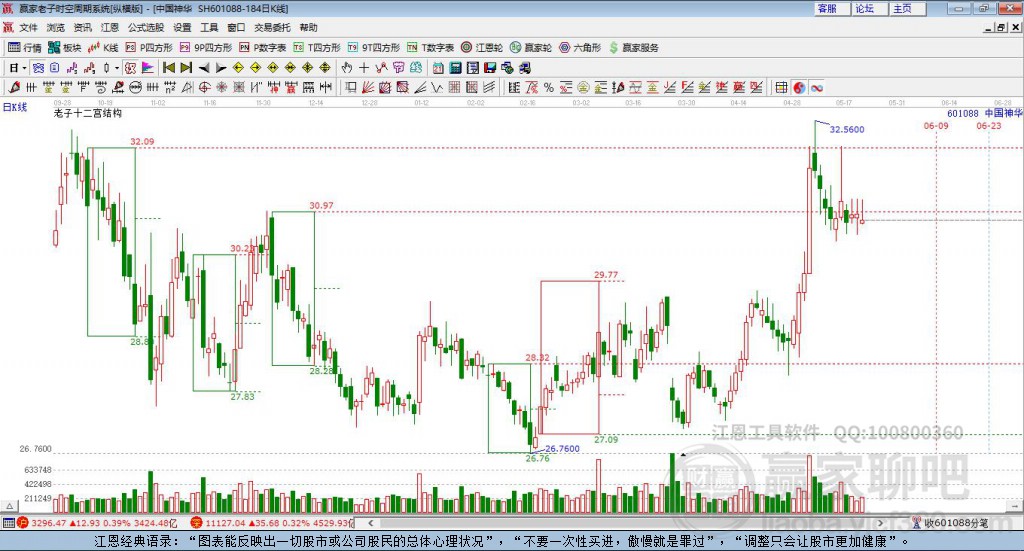The height and width of the screenshot is (551, 1024).
Task: Click the colored grid table icon
Action: point(781,87)
